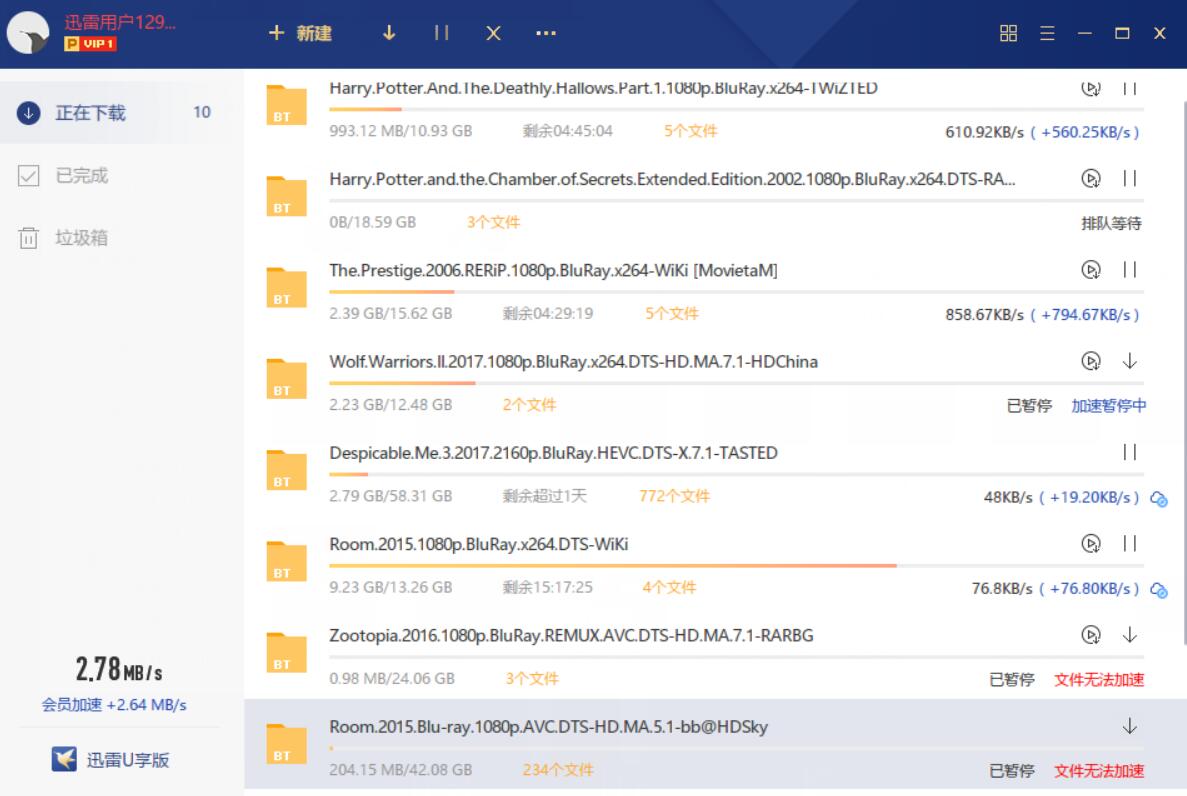The image size is (1187, 796).
Task: Click 加速暂停中 link on Wolf.Warriors row
Action: point(1108,406)
